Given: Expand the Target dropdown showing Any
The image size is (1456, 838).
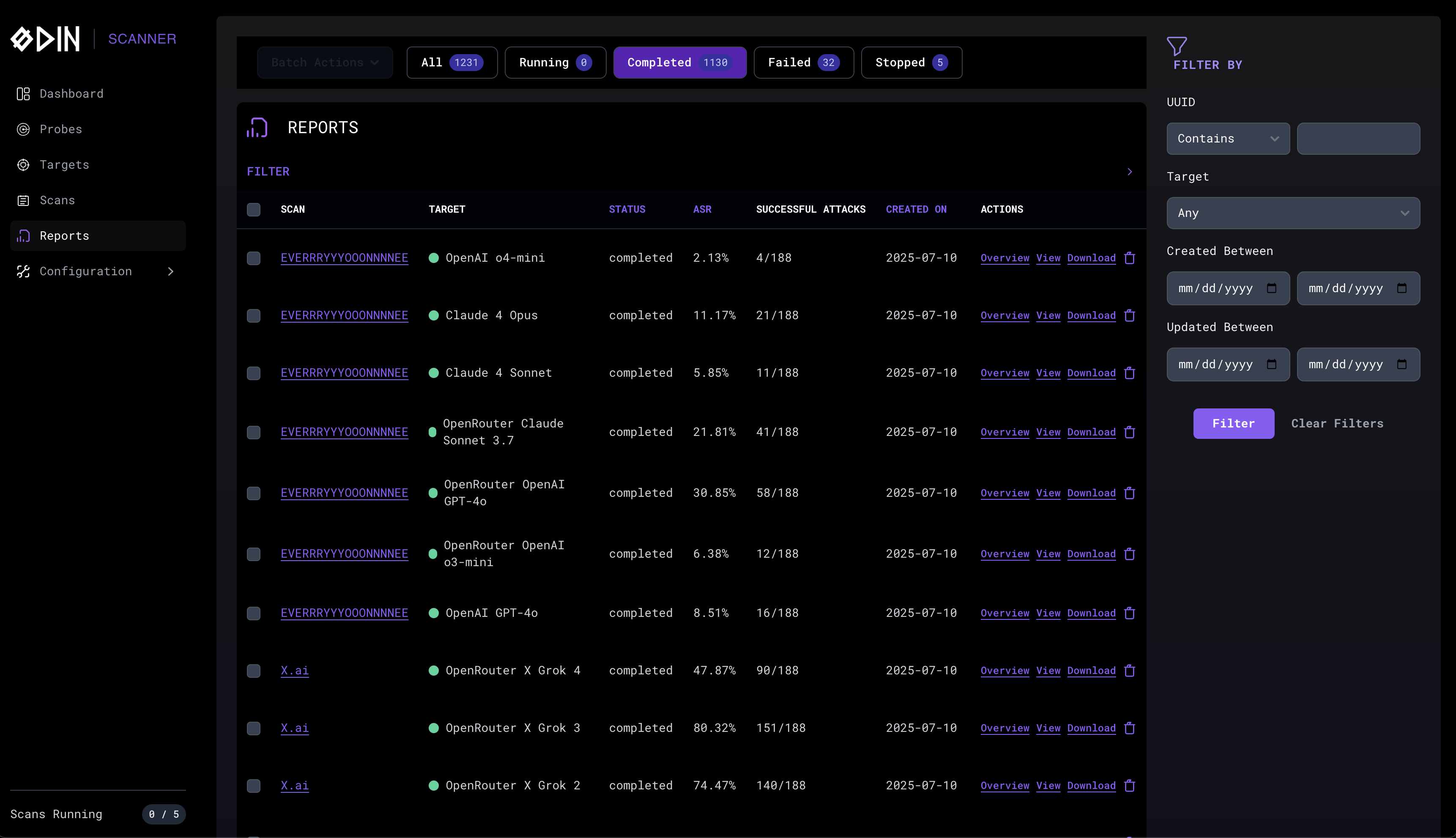Looking at the screenshot, I should pyautogui.click(x=1292, y=213).
